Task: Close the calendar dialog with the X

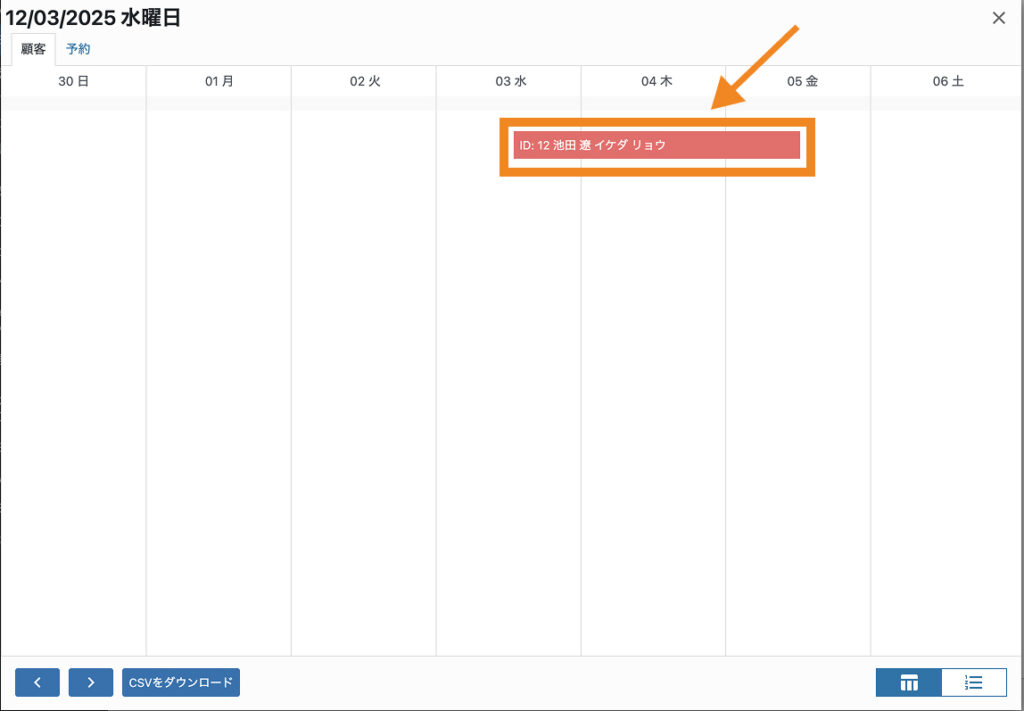Action: click(998, 18)
